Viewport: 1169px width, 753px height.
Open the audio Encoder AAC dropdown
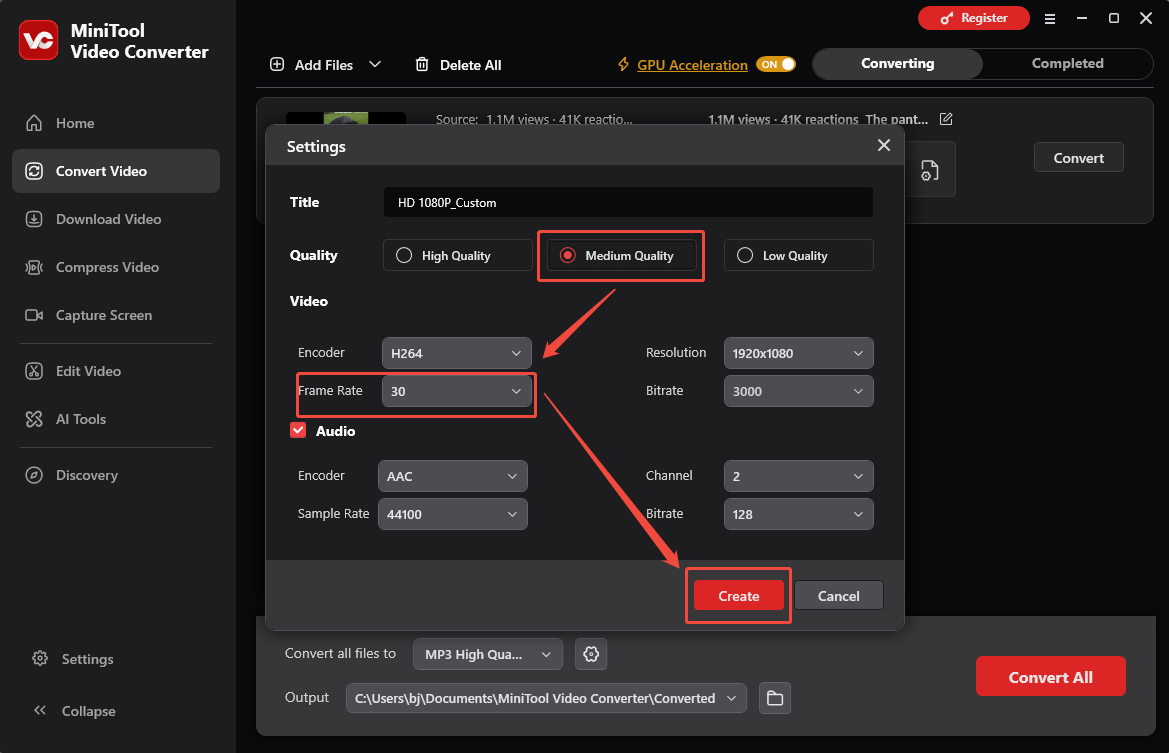point(453,476)
